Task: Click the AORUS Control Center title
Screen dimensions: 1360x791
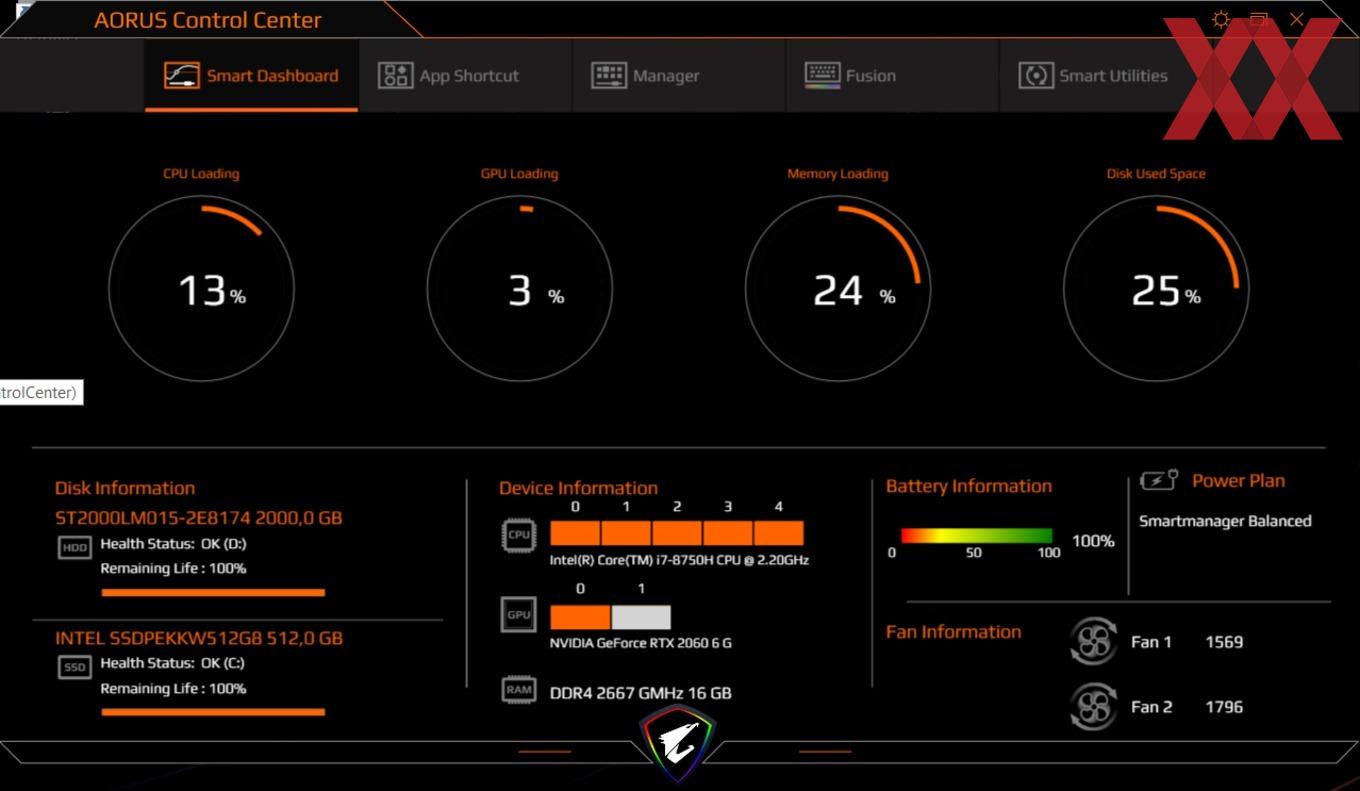Action: tap(208, 20)
